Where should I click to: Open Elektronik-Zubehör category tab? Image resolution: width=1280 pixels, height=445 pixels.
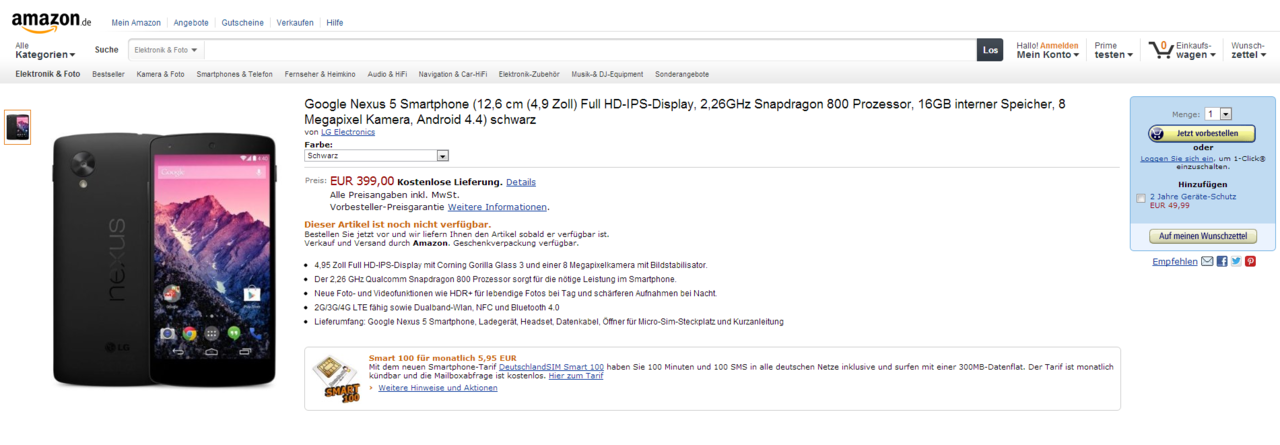click(x=529, y=74)
